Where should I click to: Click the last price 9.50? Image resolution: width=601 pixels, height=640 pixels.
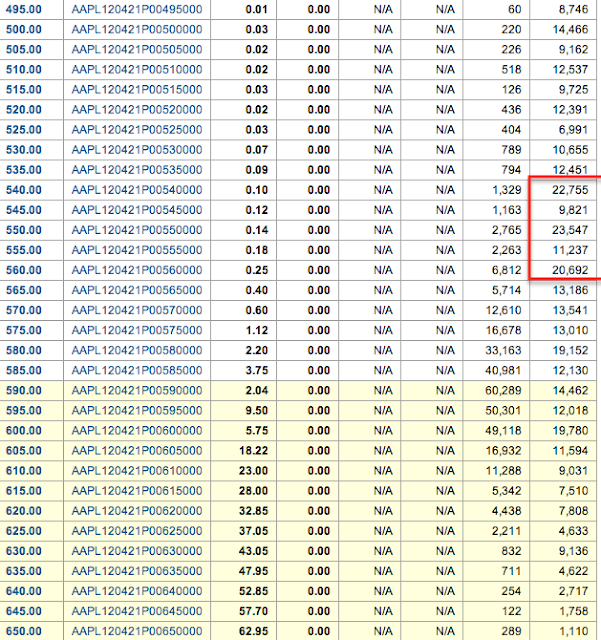pyautogui.click(x=257, y=411)
